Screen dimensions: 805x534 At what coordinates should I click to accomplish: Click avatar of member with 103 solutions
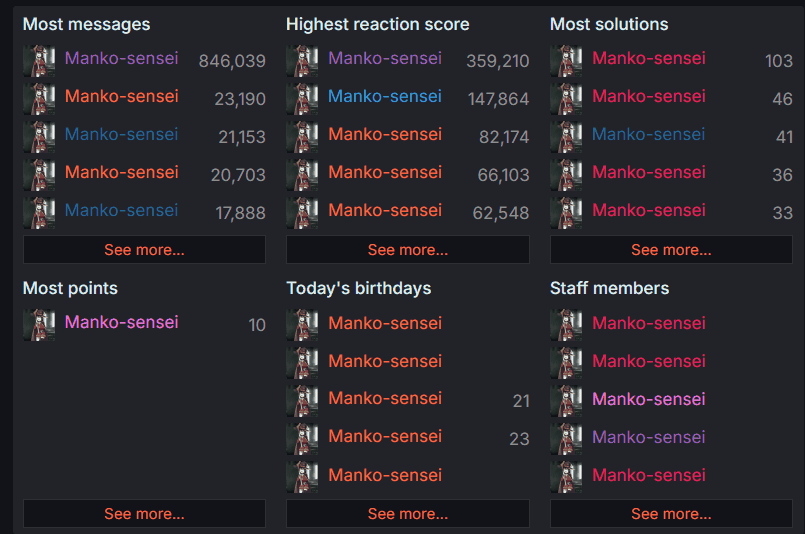566,61
